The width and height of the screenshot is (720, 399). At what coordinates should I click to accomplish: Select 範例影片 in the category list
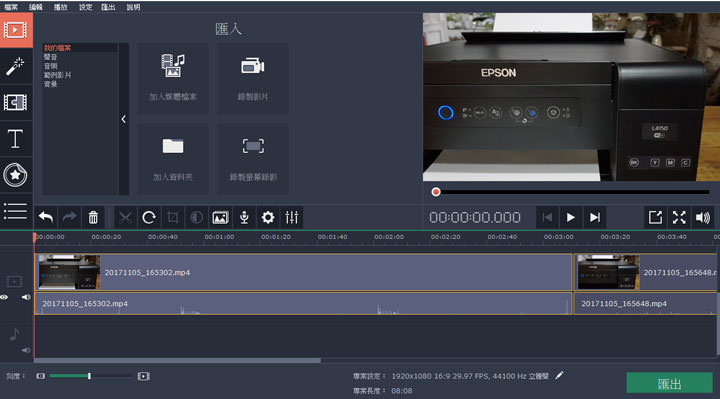tap(57, 75)
